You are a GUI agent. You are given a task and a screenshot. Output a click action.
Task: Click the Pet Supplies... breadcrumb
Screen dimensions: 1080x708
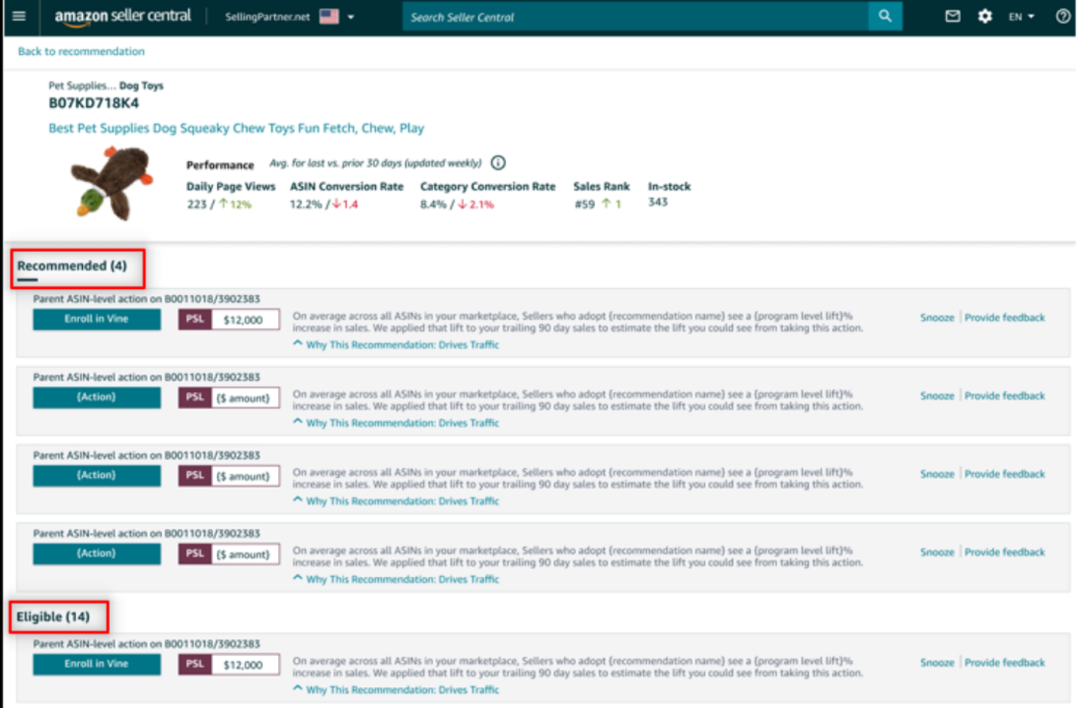(x=82, y=85)
